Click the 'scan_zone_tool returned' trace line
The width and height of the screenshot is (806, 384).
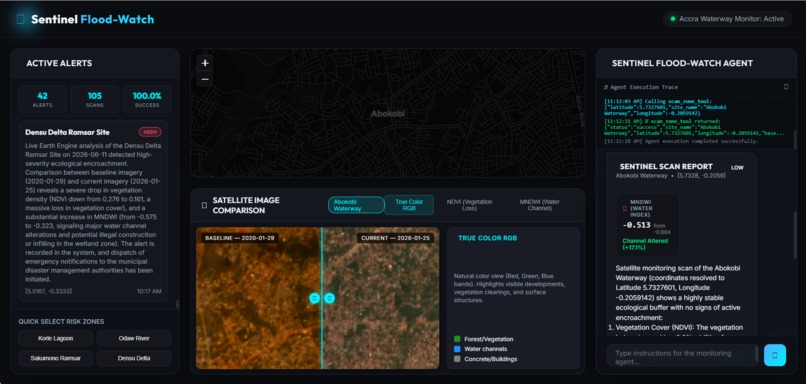point(694,127)
